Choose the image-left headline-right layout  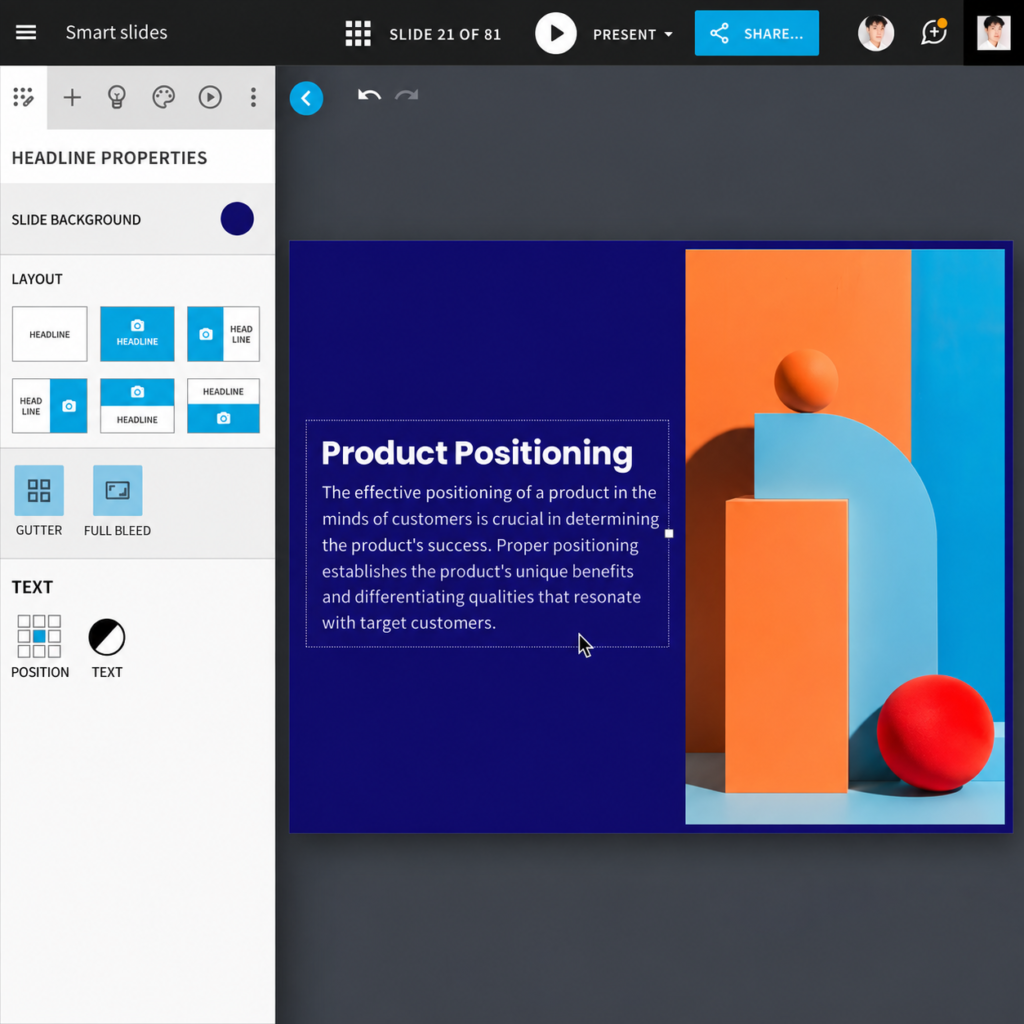click(x=223, y=334)
